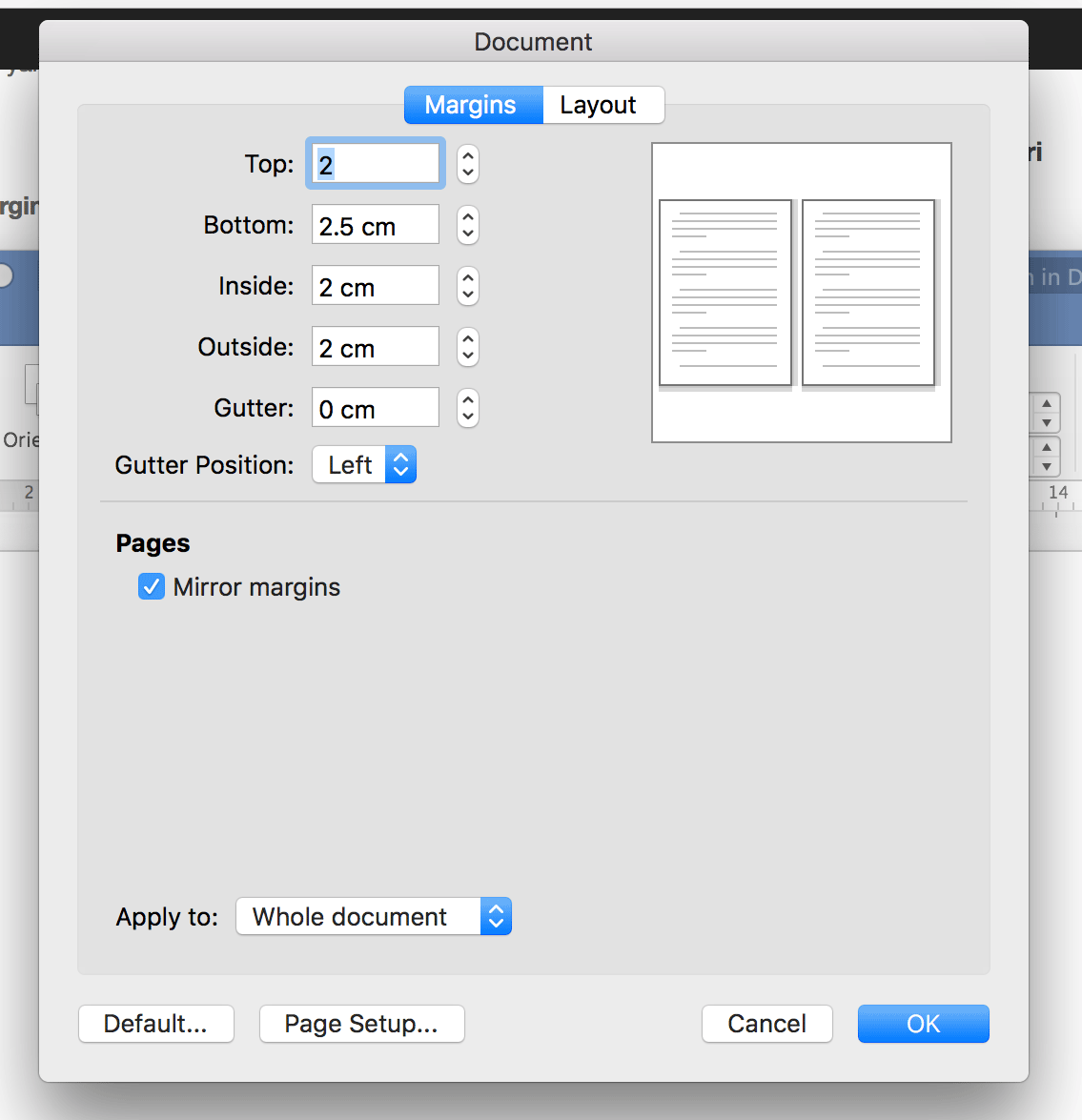Click the Default... button
The image size is (1082, 1120).
(x=155, y=1024)
